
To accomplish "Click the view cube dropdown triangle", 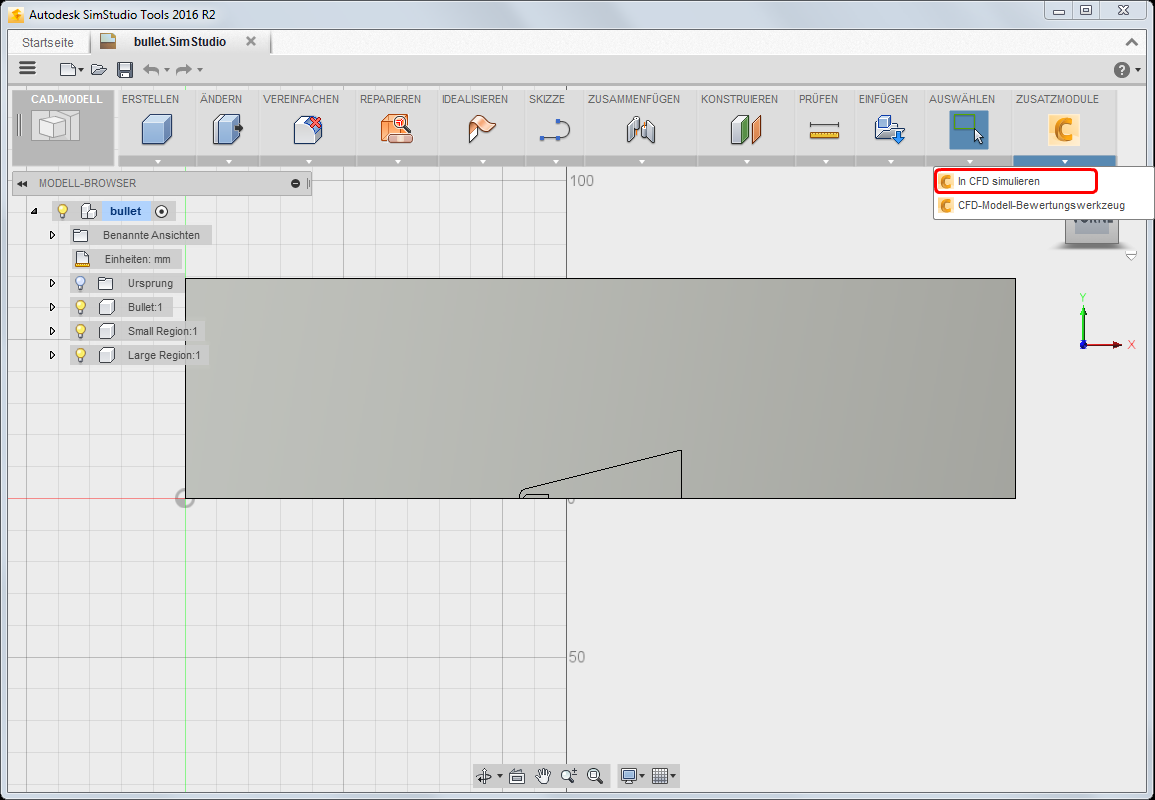I will tap(1131, 256).
